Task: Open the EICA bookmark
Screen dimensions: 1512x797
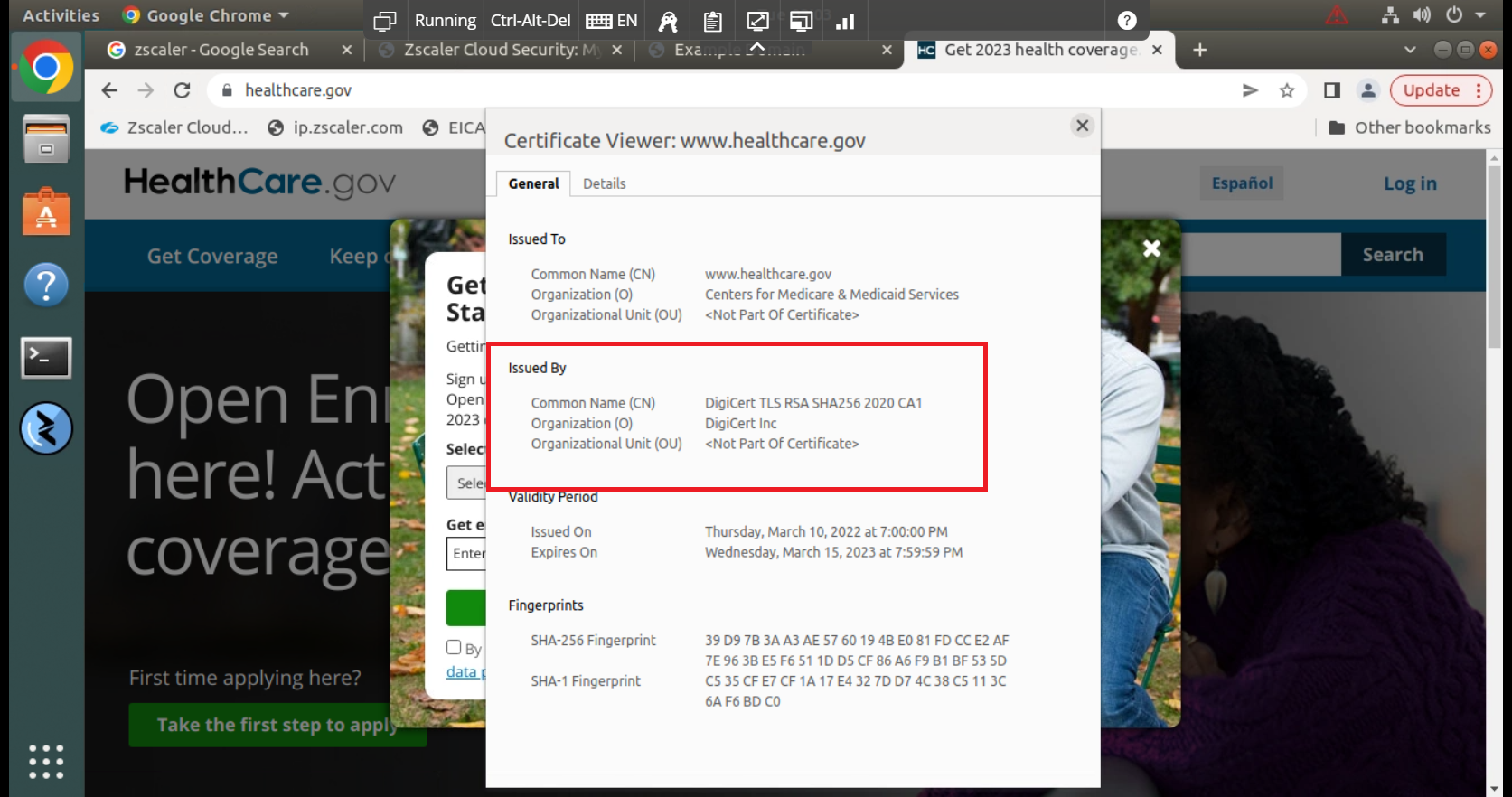Action: pyautogui.click(x=454, y=127)
